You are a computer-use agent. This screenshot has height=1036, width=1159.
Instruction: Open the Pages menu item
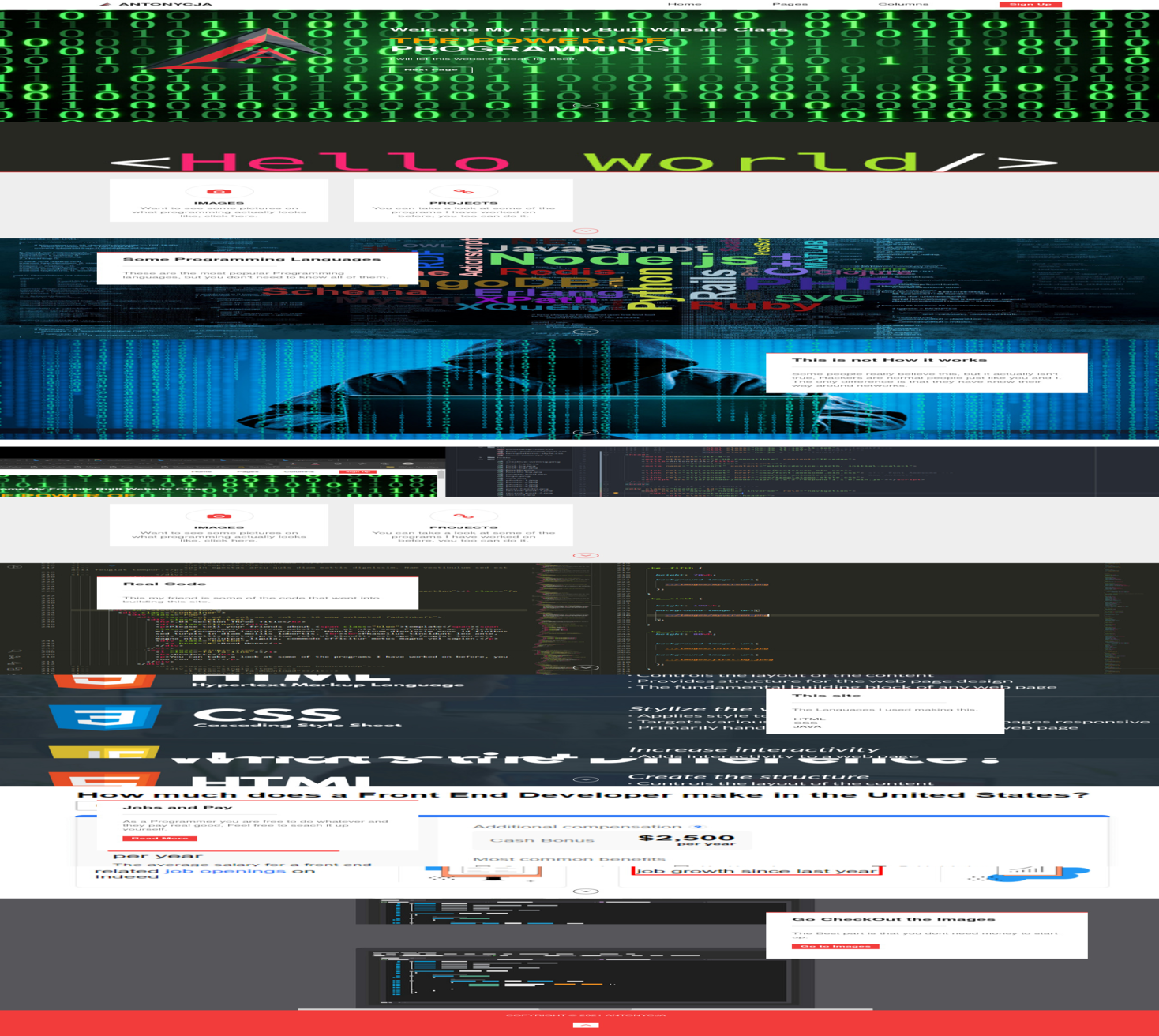point(790,4)
